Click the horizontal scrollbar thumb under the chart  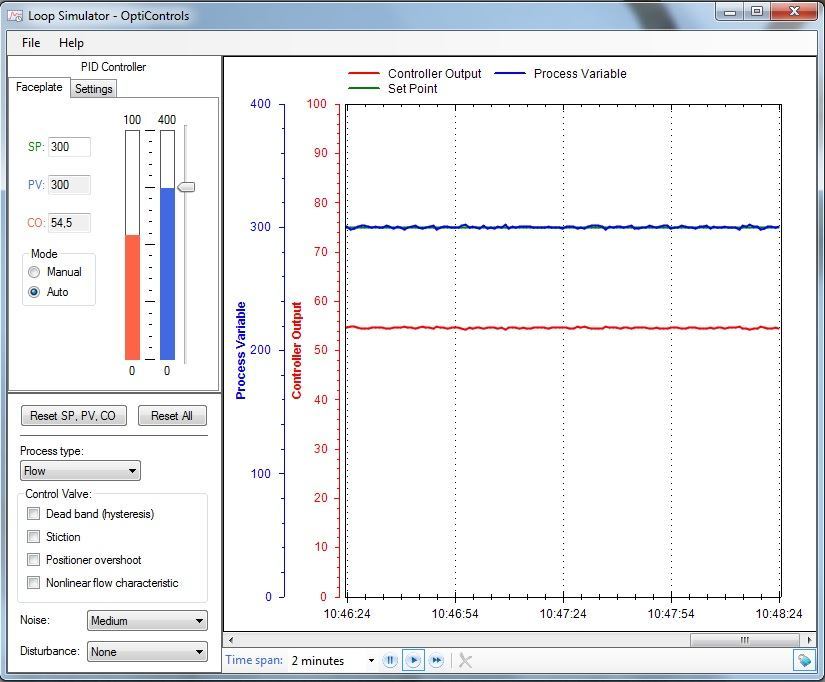click(744, 640)
